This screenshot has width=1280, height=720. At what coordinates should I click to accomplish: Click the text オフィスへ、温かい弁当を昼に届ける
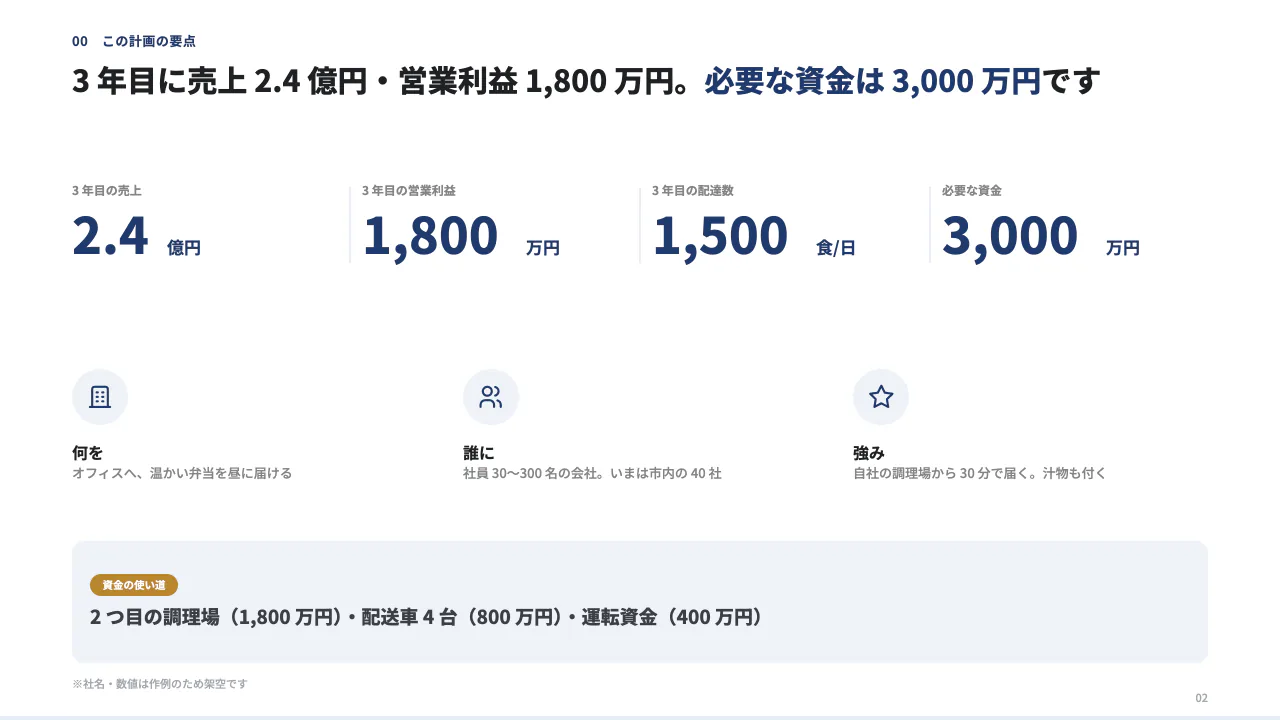click(182, 473)
